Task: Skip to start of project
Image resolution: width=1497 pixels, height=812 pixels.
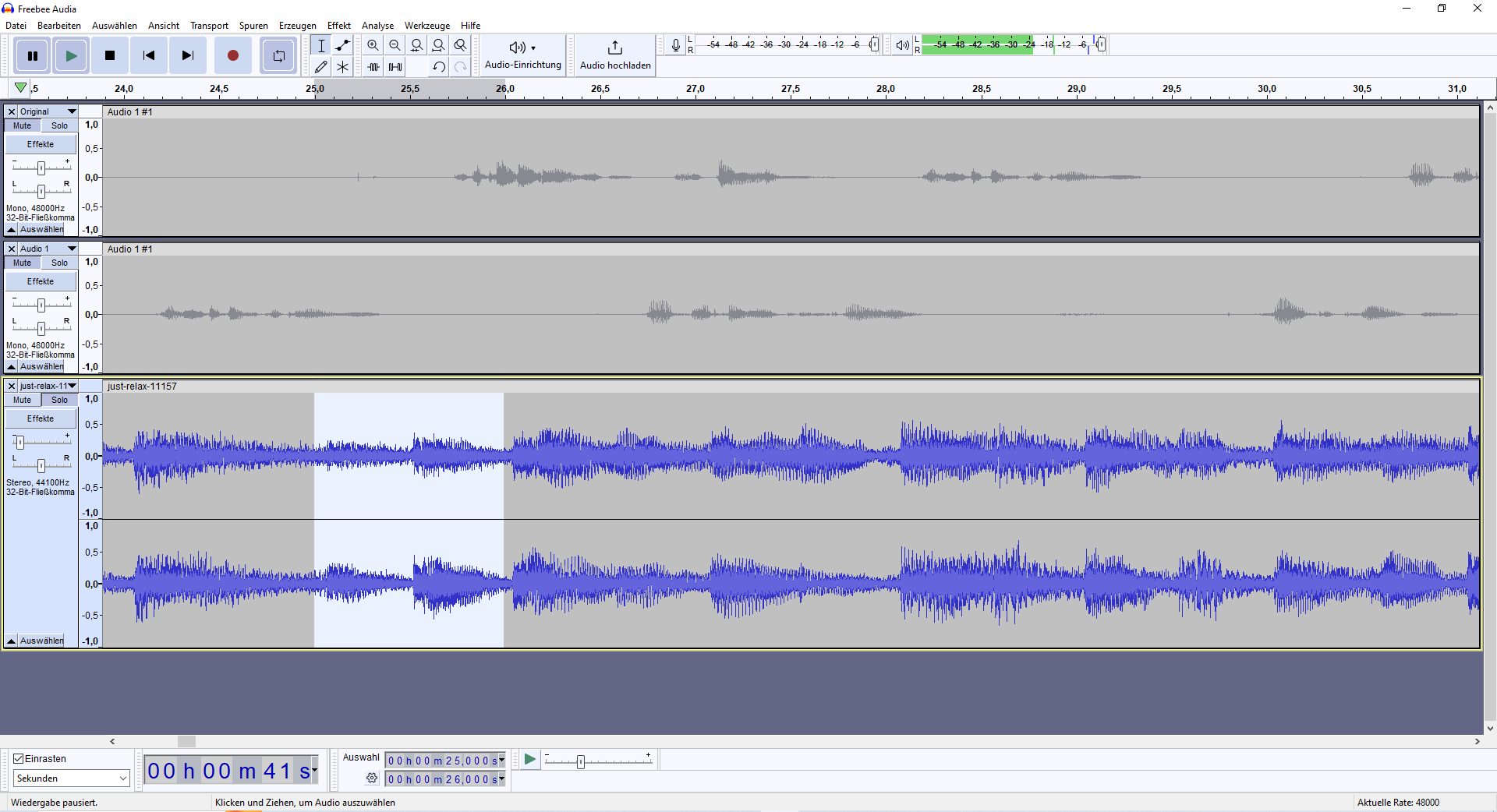Action: (x=149, y=55)
